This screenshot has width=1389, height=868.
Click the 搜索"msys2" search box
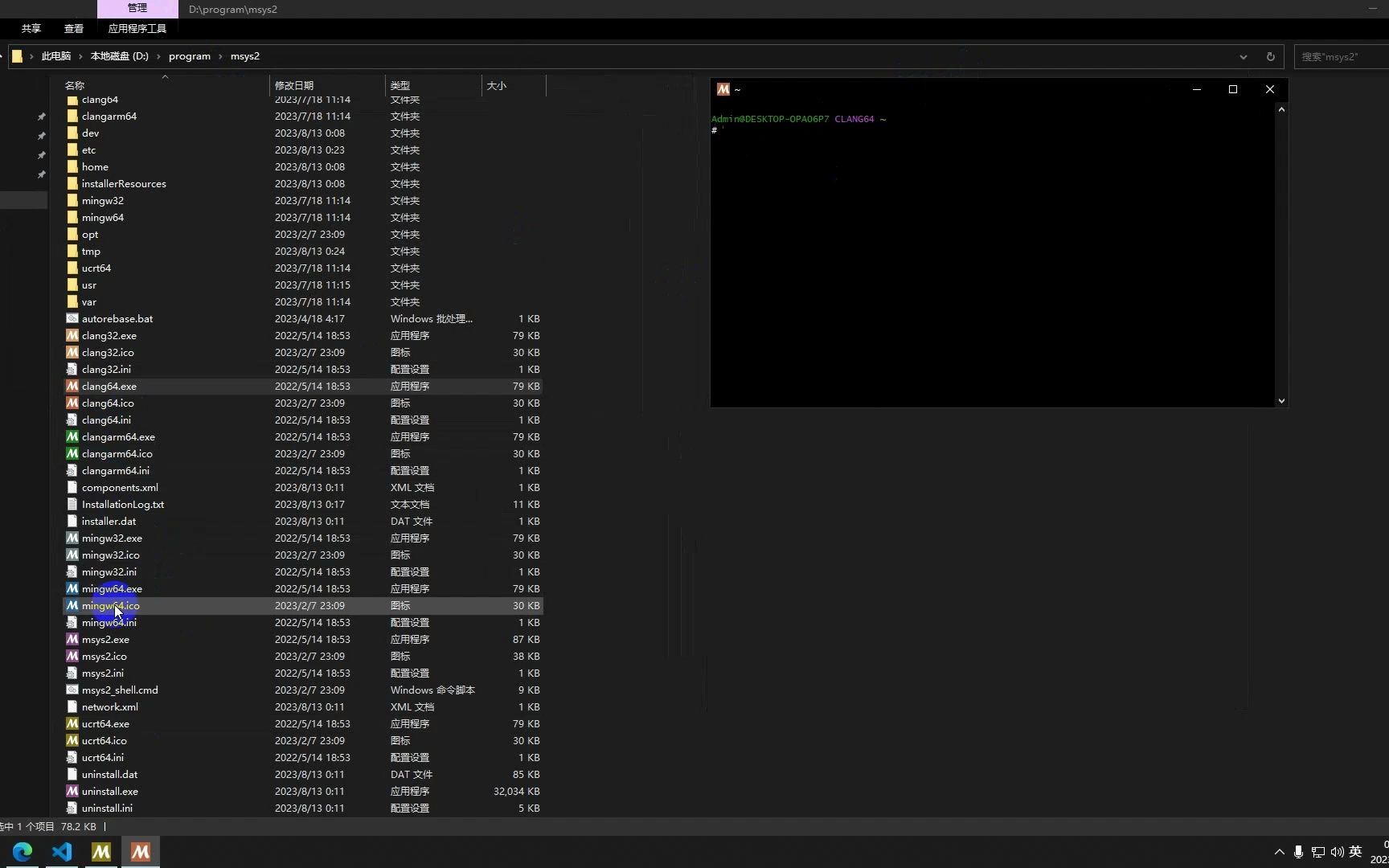pyautogui.click(x=1341, y=56)
